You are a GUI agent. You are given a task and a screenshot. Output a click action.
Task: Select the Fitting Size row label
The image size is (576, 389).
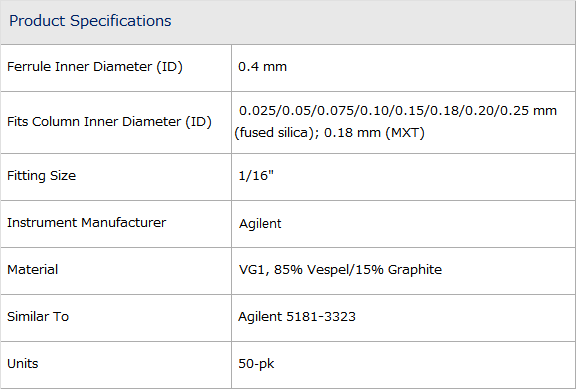[x=42, y=176]
